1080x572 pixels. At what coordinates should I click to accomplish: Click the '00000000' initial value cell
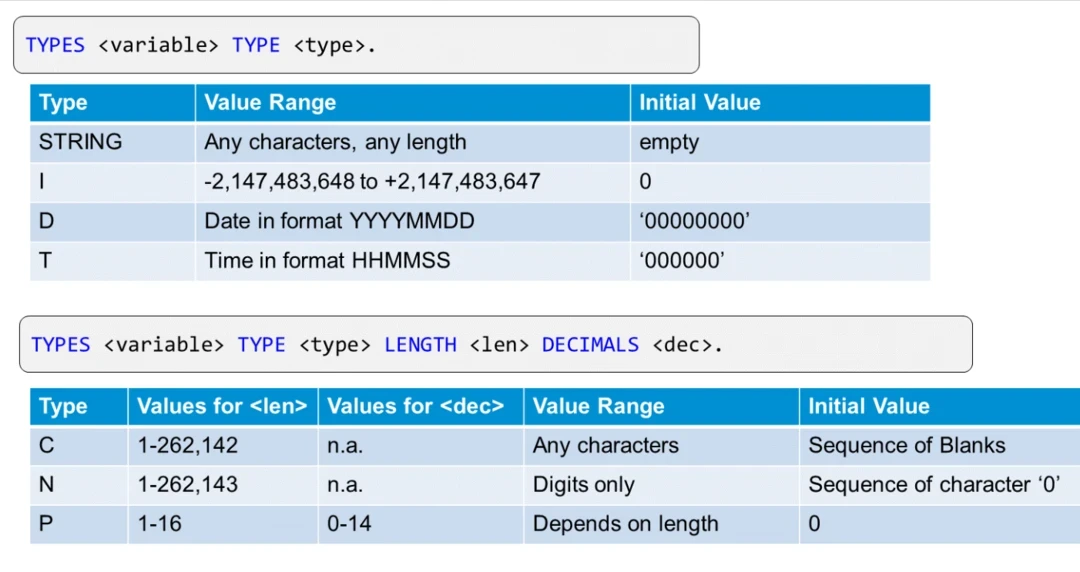tap(693, 221)
